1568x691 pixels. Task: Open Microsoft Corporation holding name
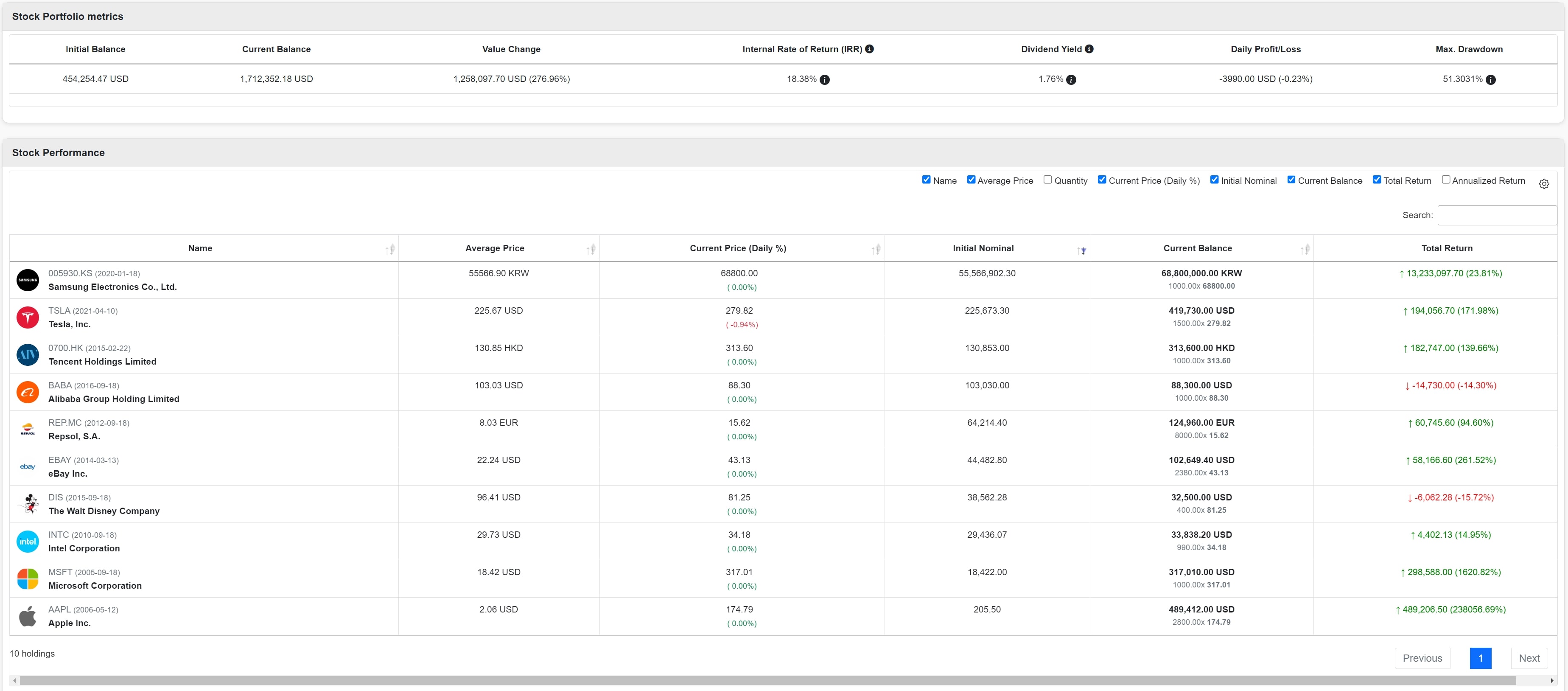coord(95,586)
